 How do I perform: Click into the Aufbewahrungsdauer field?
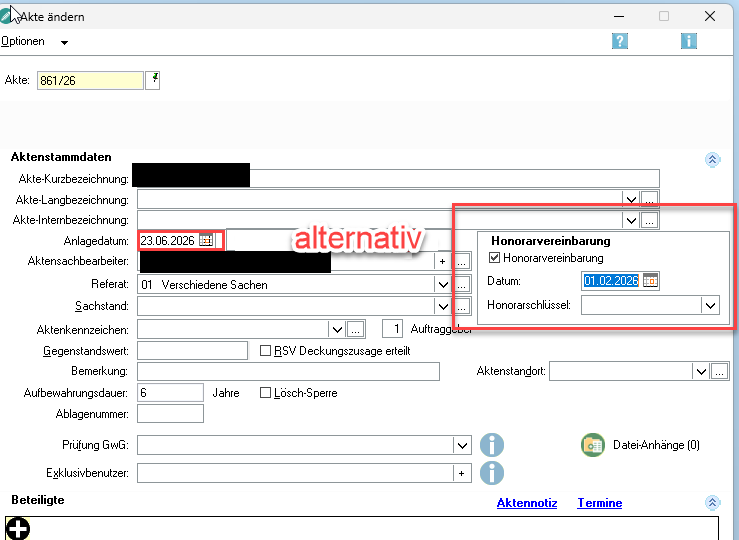click(x=171, y=393)
